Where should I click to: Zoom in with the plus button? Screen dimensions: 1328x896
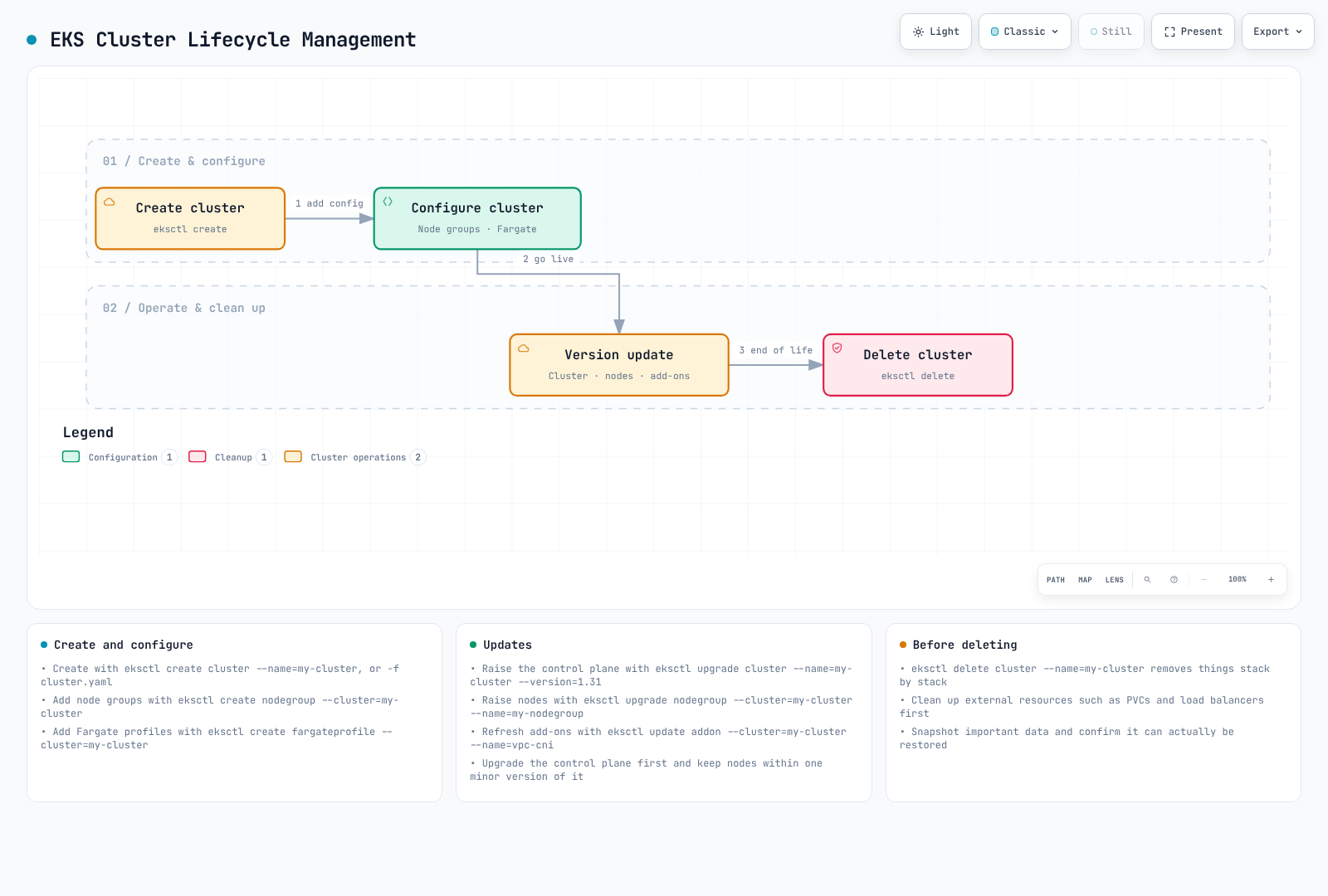(x=1271, y=580)
